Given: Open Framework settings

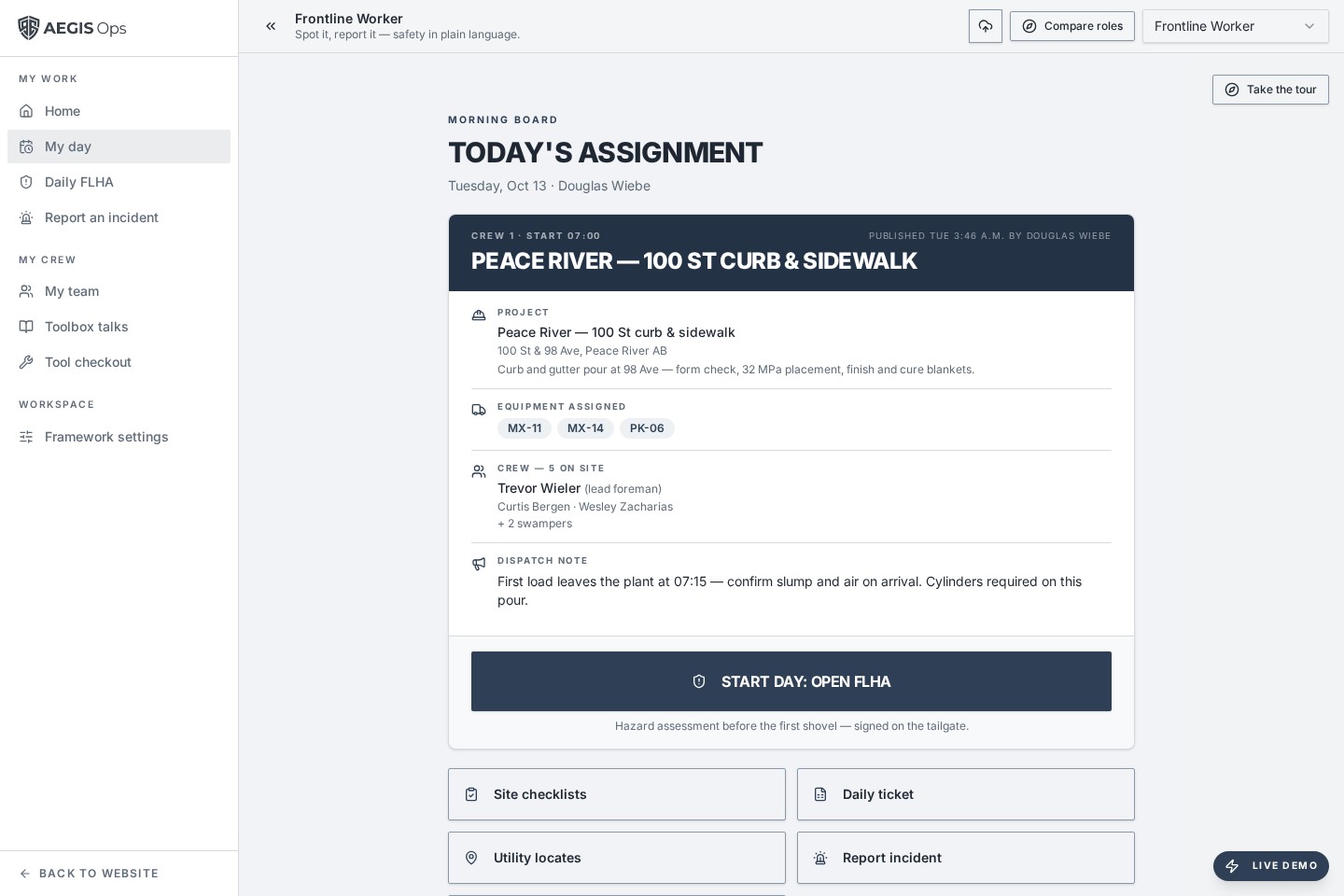Looking at the screenshot, I should coord(119,437).
